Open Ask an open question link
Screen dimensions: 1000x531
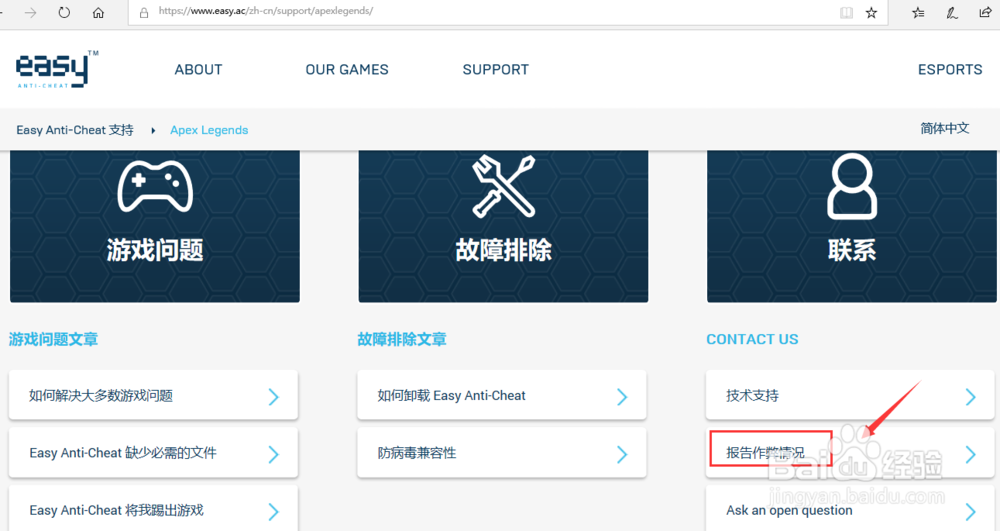(x=850, y=509)
